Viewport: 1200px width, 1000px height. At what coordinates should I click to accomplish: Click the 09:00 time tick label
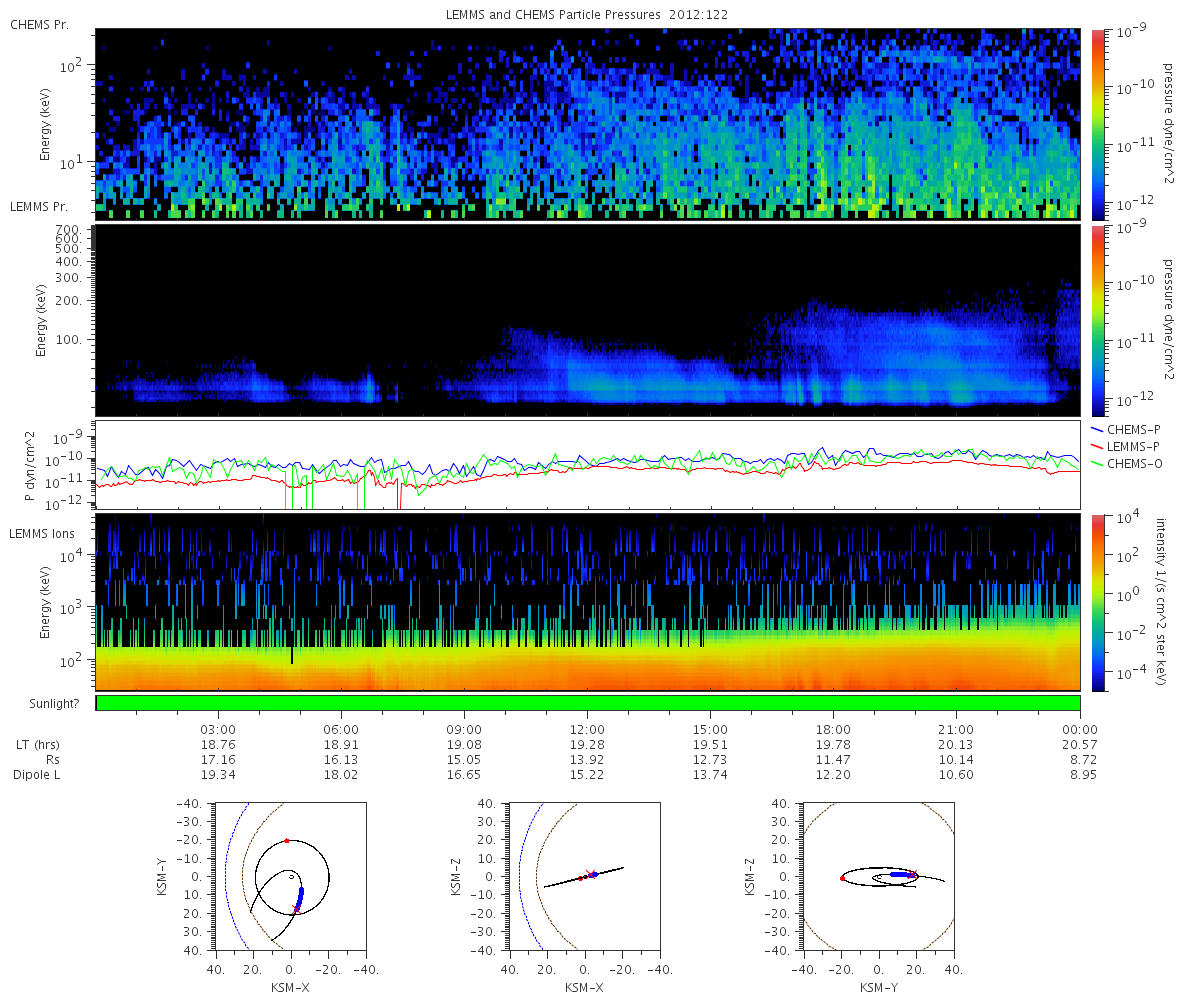pos(464,729)
